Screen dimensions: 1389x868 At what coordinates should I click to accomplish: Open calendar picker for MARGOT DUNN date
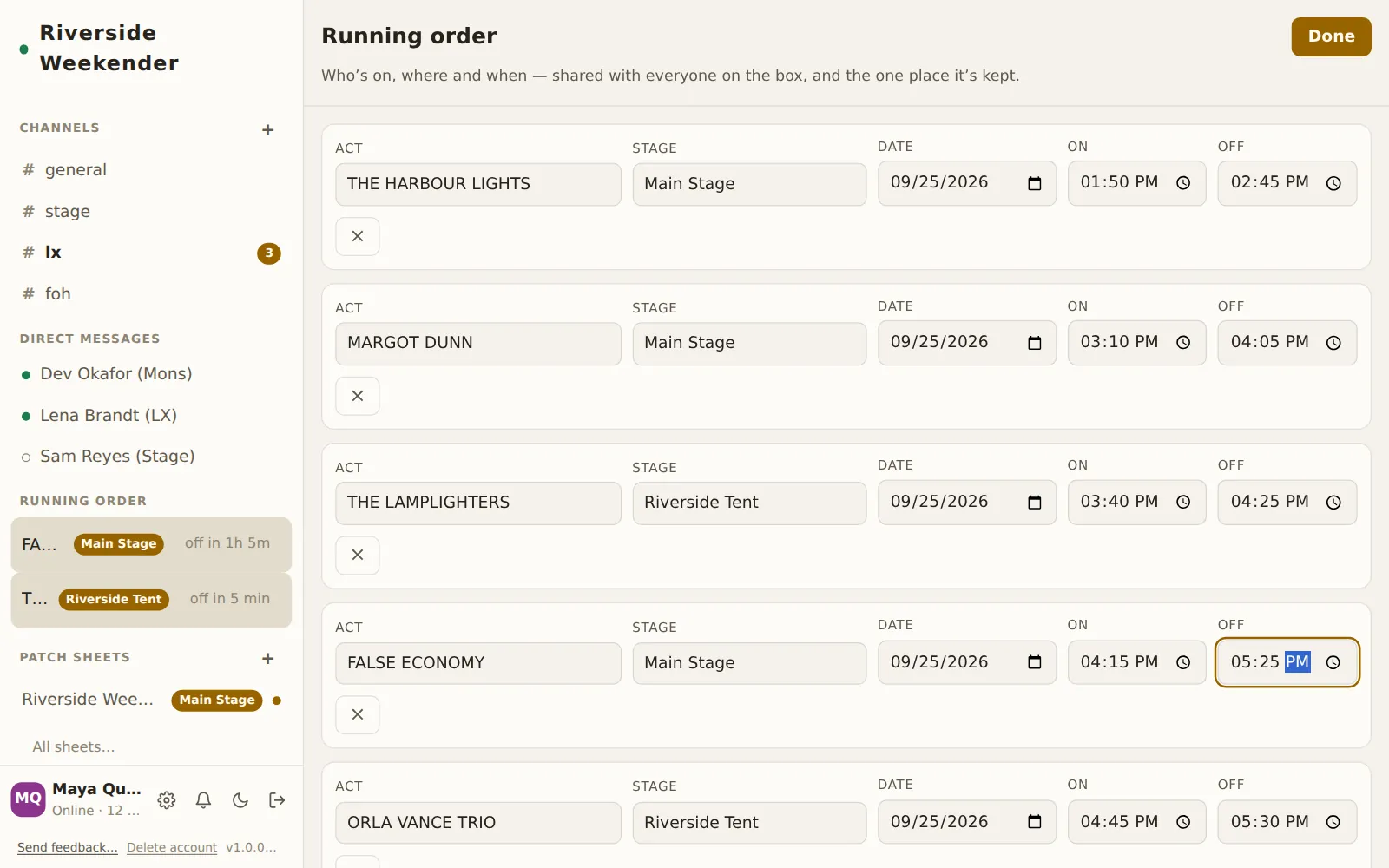tap(1034, 343)
